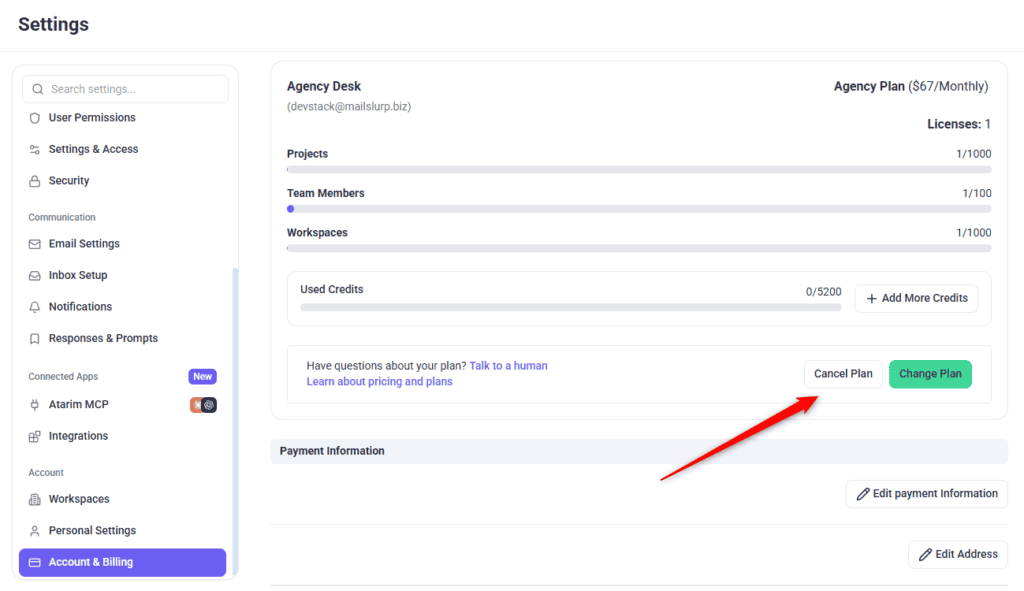
Task: Click the green Change Plan button
Action: (x=930, y=374)
